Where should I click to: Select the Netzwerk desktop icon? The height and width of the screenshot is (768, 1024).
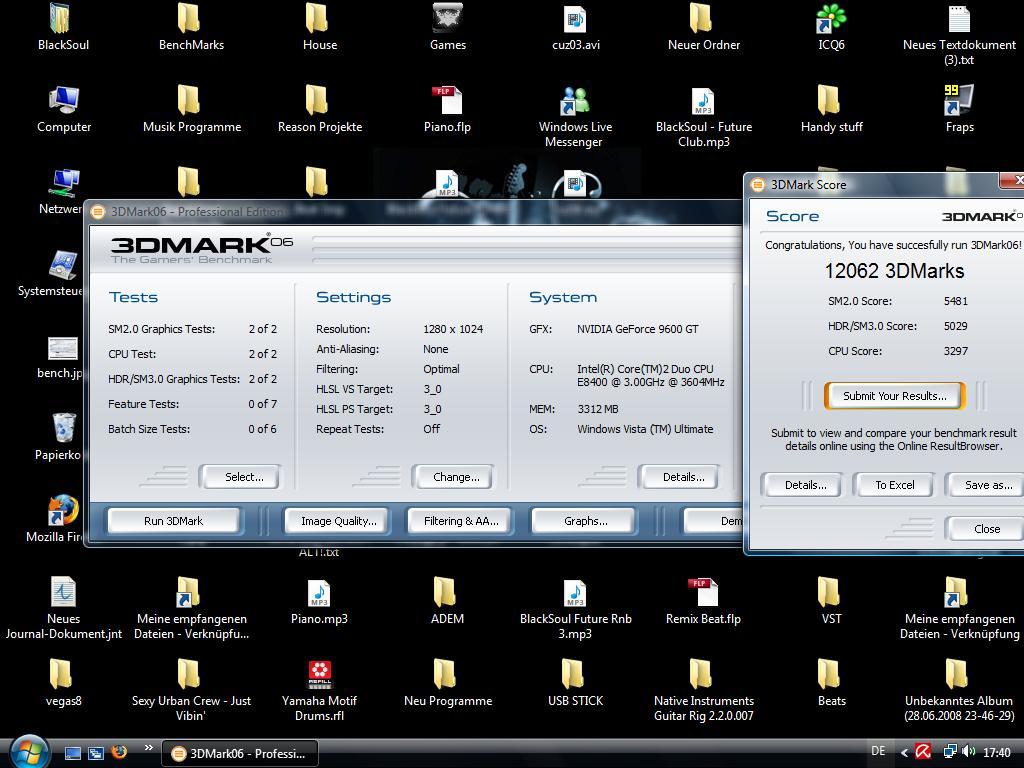coord(60,191)
